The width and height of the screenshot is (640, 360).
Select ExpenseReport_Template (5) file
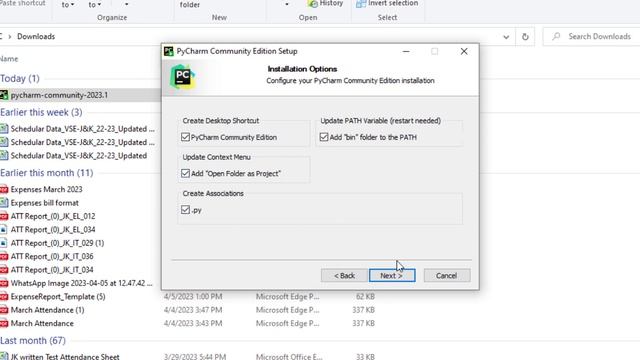pyautogui.click(x=58, y=297)
